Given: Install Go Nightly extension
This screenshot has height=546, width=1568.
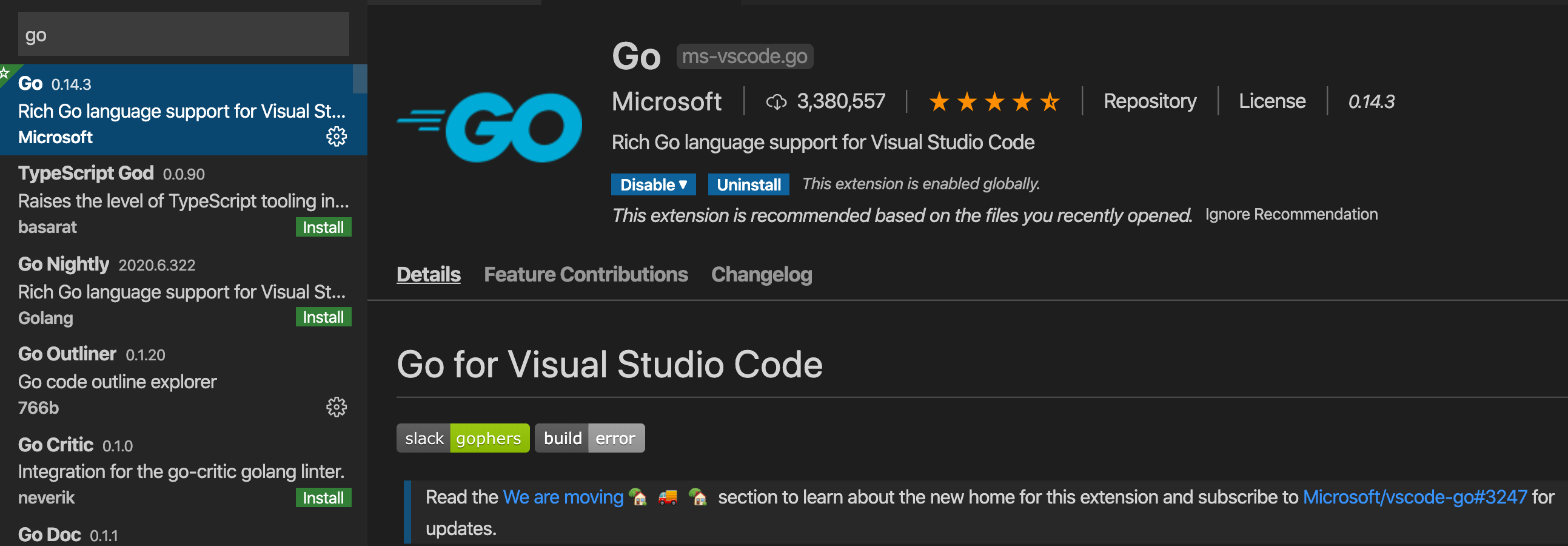Looking at the screenshot, I should coord(323,317).
